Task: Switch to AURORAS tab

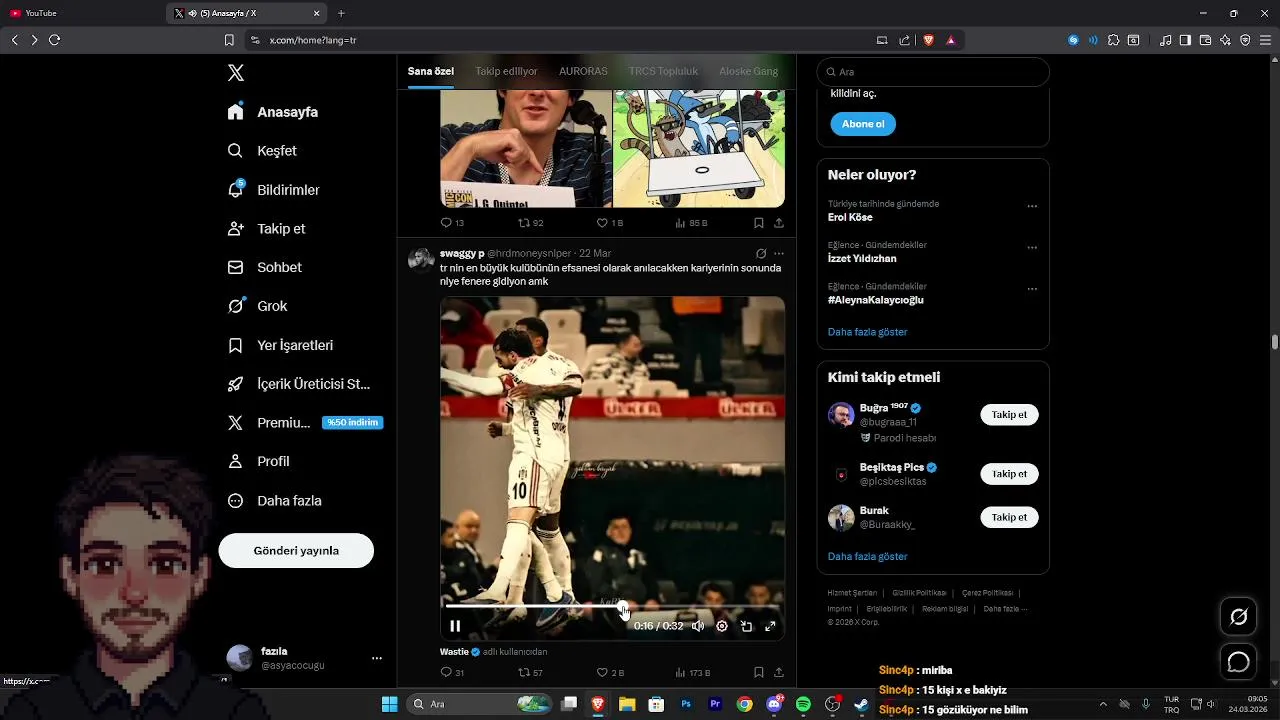Action: pos(583,72)
